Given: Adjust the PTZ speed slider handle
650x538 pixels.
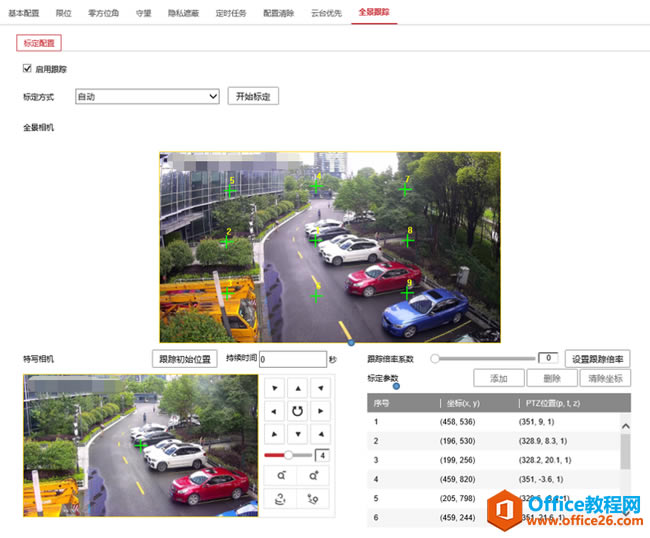Looking at the screenshot, I should 288,455.
